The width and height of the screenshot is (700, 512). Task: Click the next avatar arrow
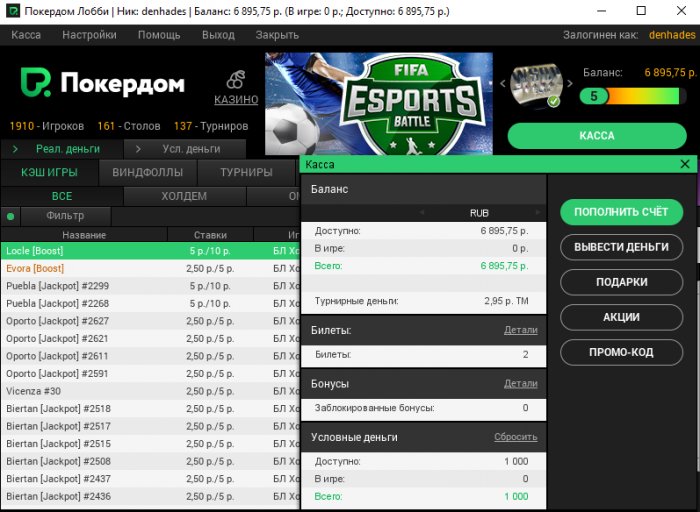pos(570,83)
